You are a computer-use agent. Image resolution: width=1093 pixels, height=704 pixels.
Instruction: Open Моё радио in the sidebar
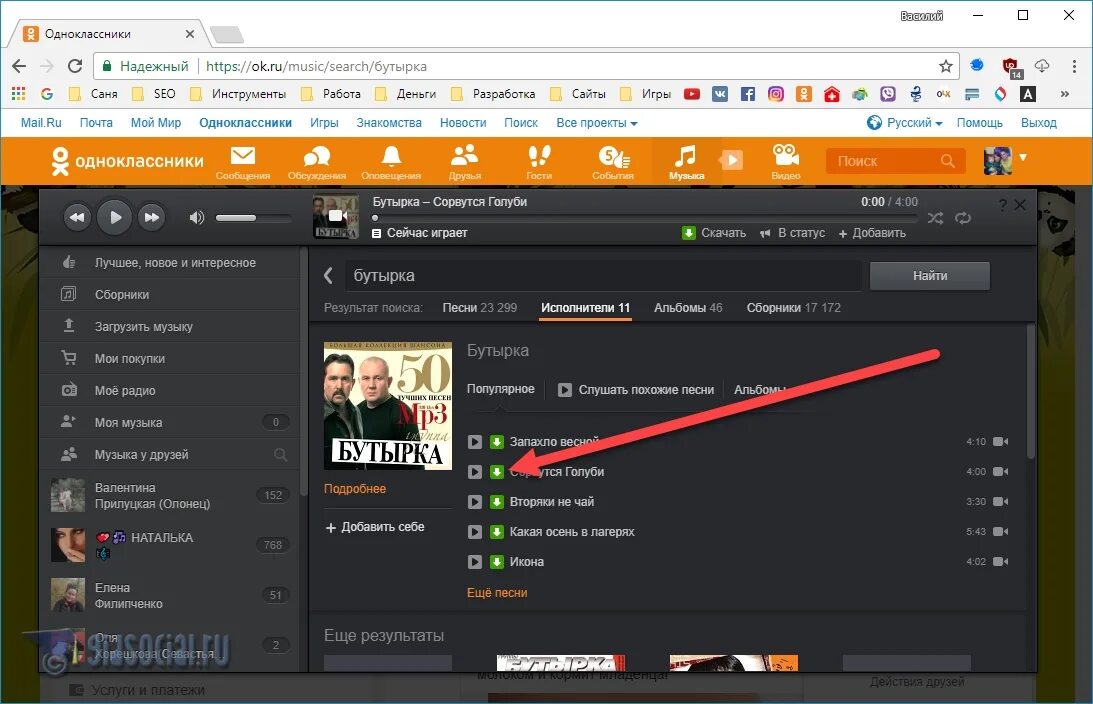click(x=169, y=391)
